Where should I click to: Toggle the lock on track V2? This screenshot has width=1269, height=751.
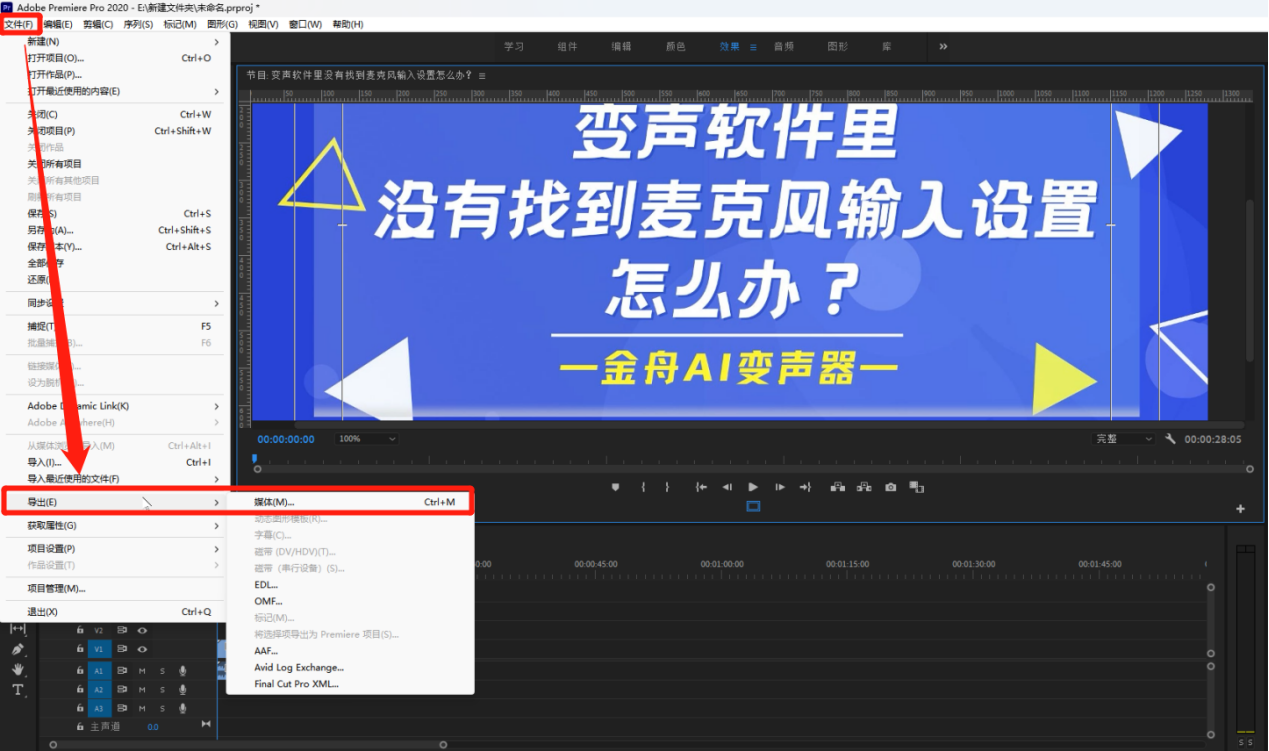[x=80, y=631]
